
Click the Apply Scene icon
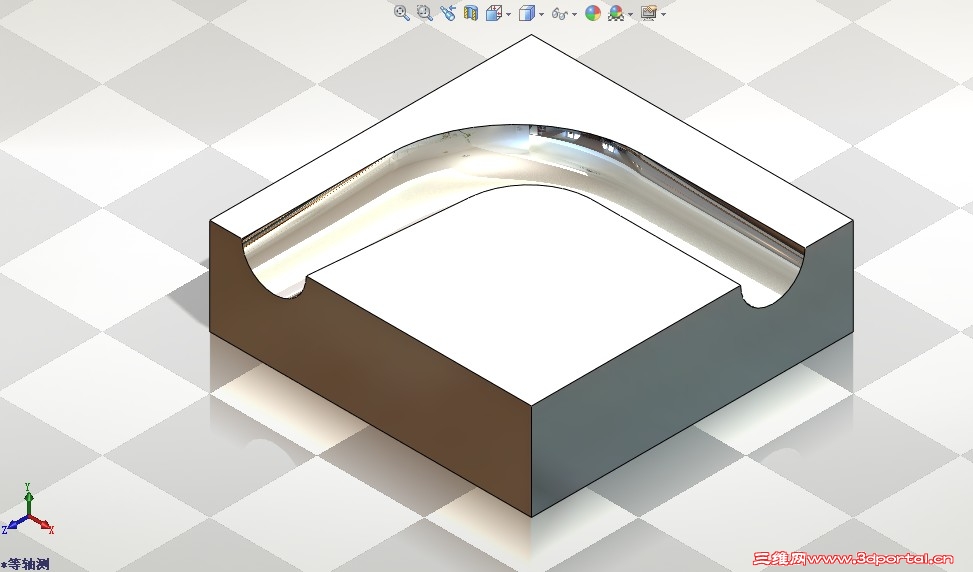[x=616, y=13]
